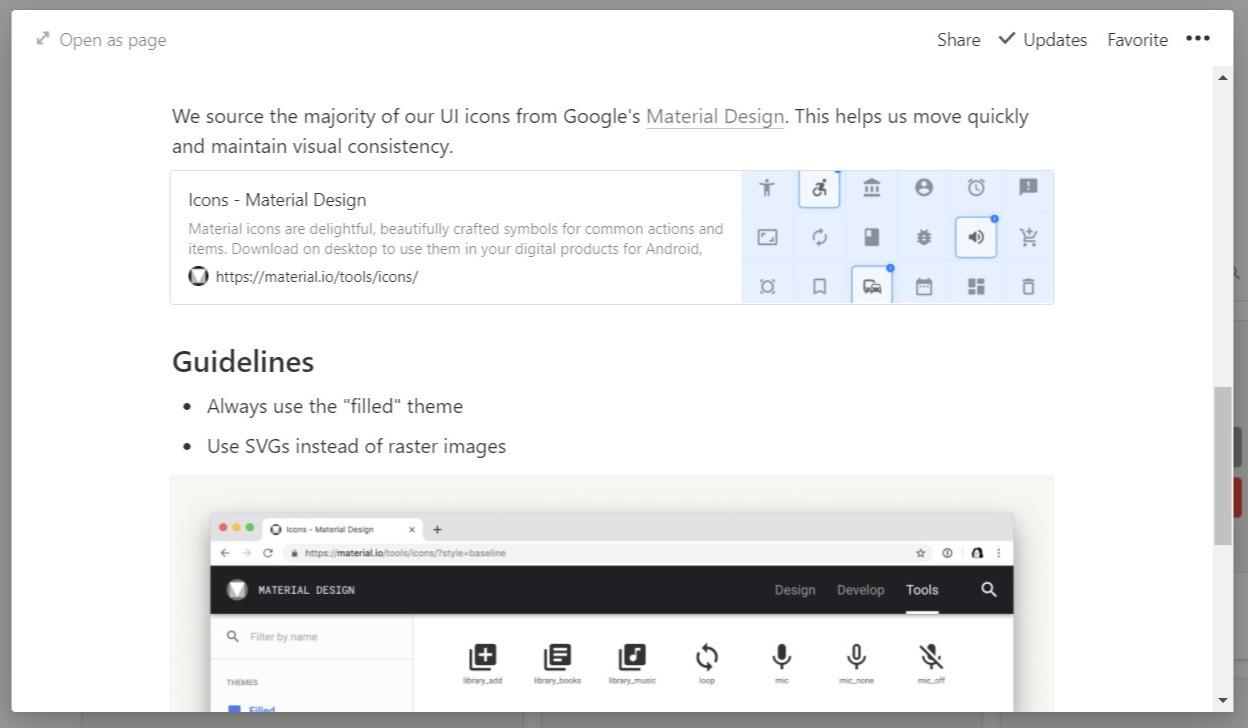The height and width of the screenshot is (728, 1248).
Task: Click the vertical scrollbar thumb
Action: click(x=1223, y=465)
